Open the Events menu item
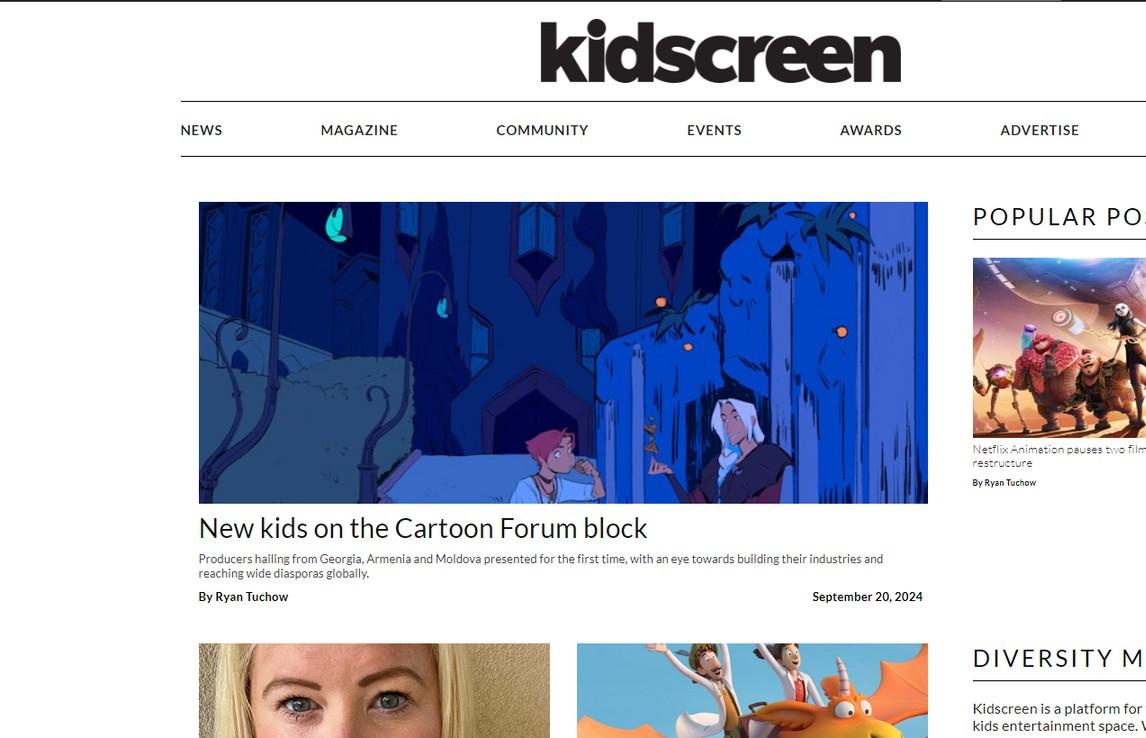This screenshot has width=1146, height=738. 714,130
